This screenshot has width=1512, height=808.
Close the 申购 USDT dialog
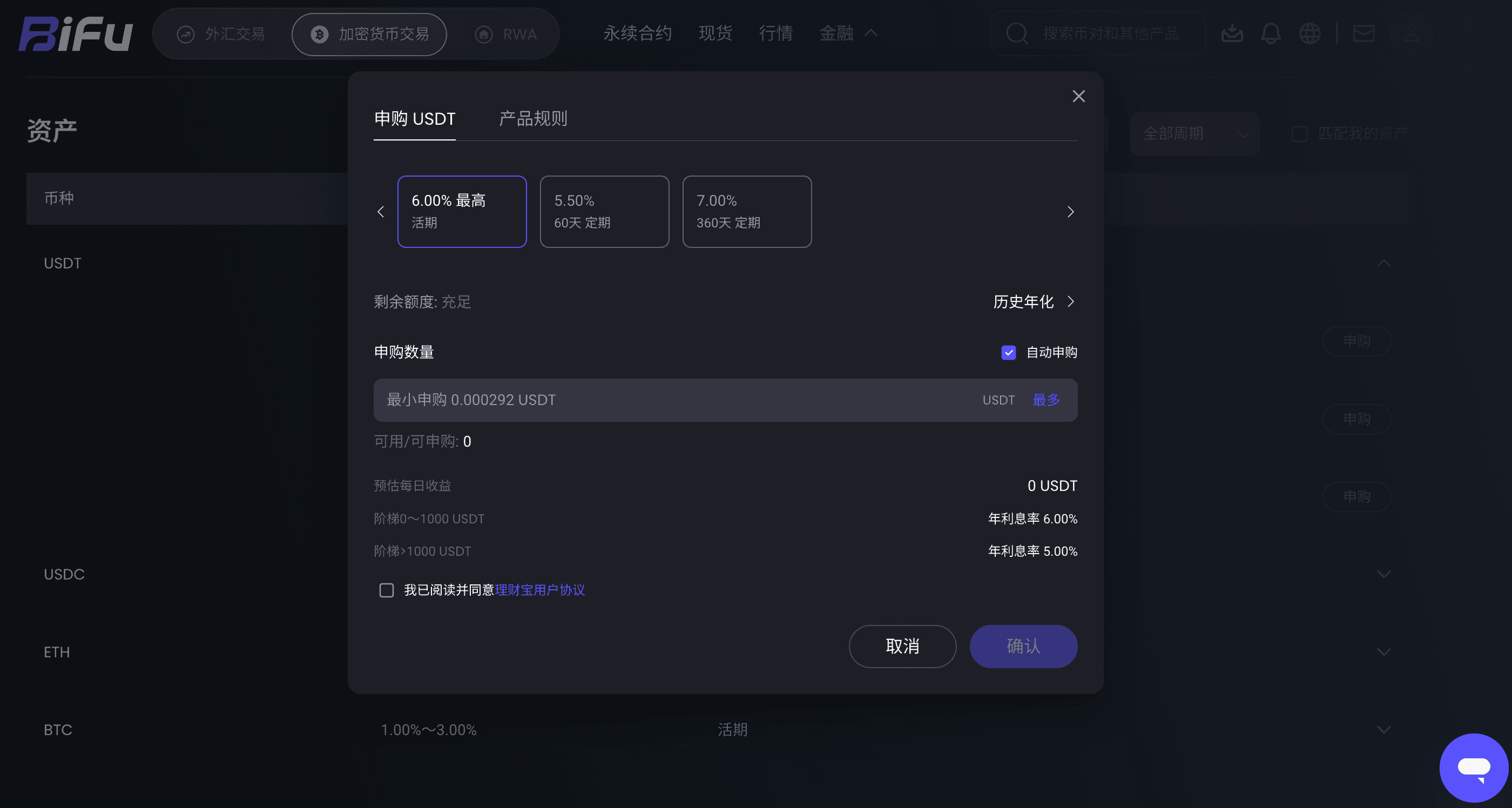click(1078, 96)
